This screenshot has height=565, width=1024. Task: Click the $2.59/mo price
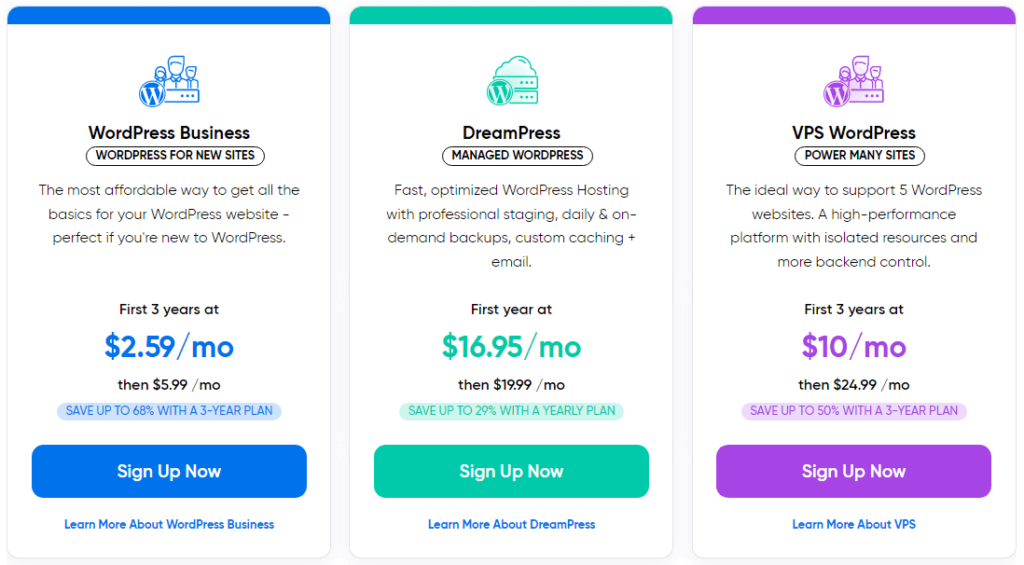pos(169,347)
